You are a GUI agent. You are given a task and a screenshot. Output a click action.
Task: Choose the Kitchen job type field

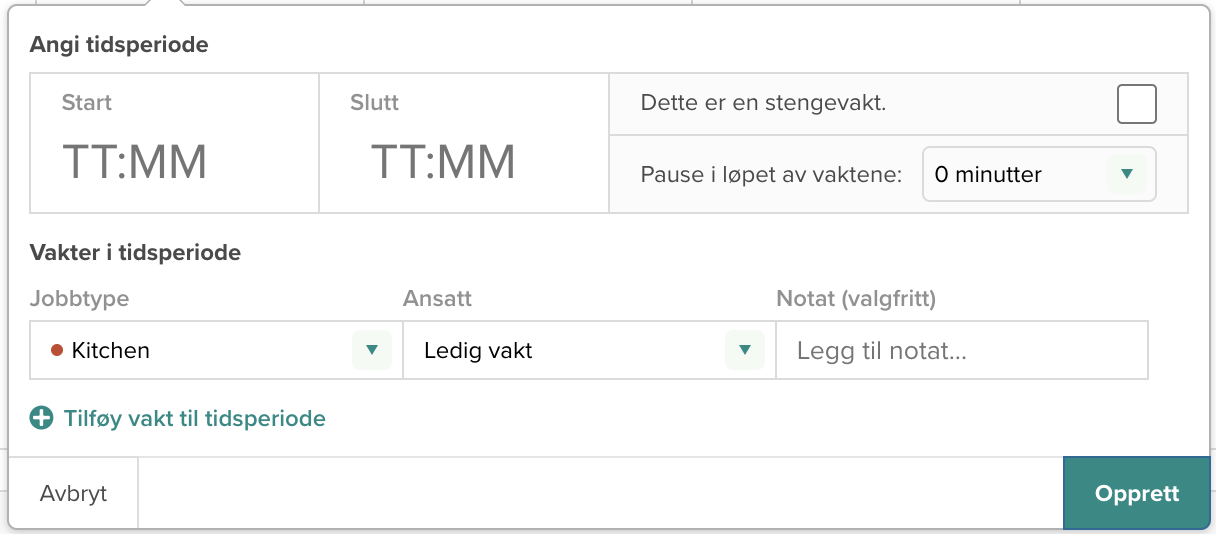[x=216, y=350]
